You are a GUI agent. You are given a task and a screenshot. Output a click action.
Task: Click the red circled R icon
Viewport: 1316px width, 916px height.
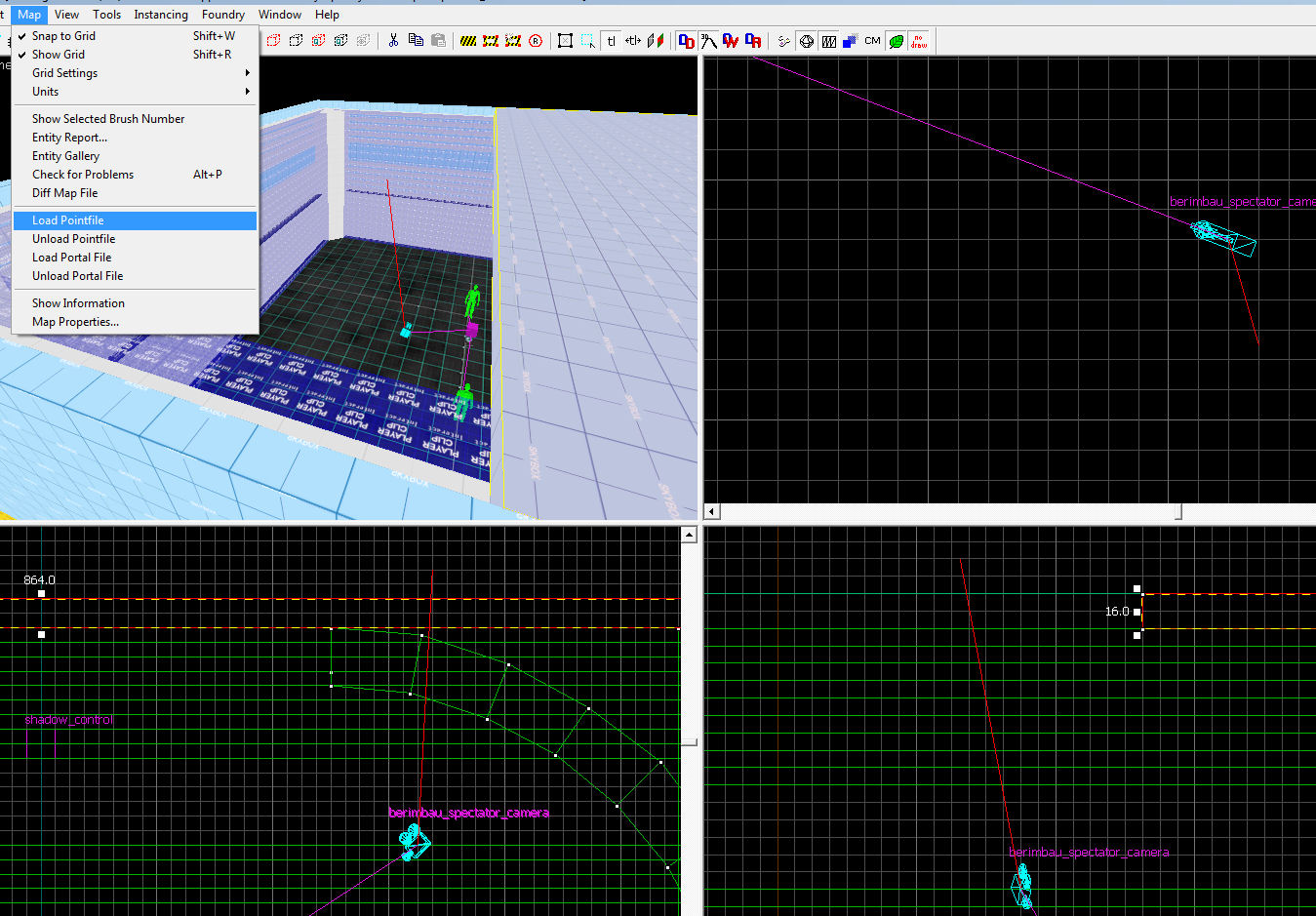pos(536,40)
